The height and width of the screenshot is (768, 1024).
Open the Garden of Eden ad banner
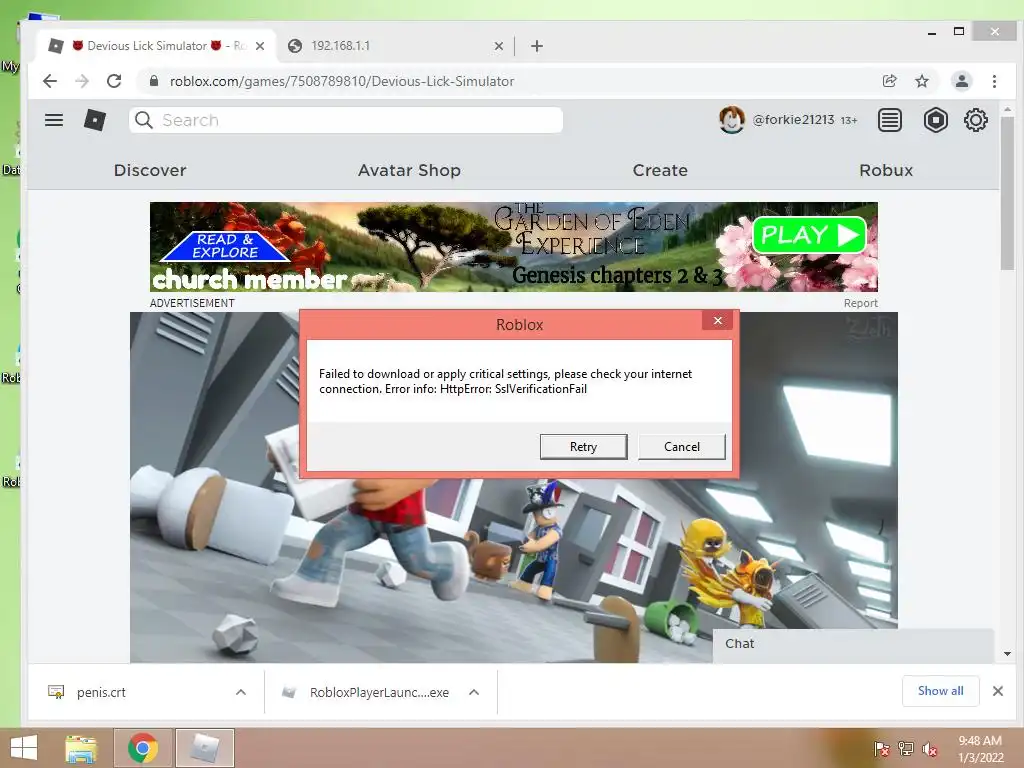[x=513, y=247]
